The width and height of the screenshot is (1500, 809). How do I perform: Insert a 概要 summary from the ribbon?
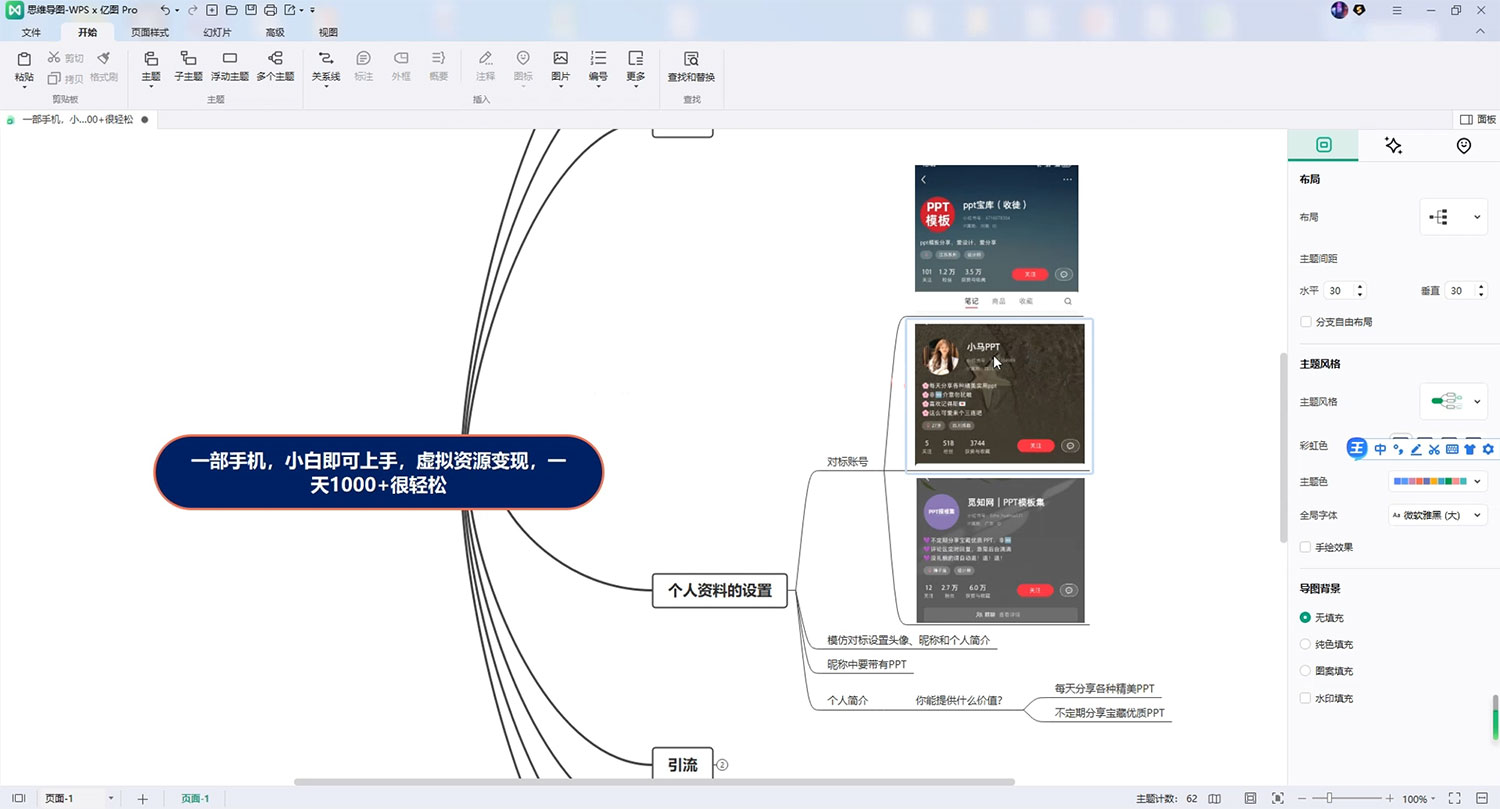(x=437, y=65)
